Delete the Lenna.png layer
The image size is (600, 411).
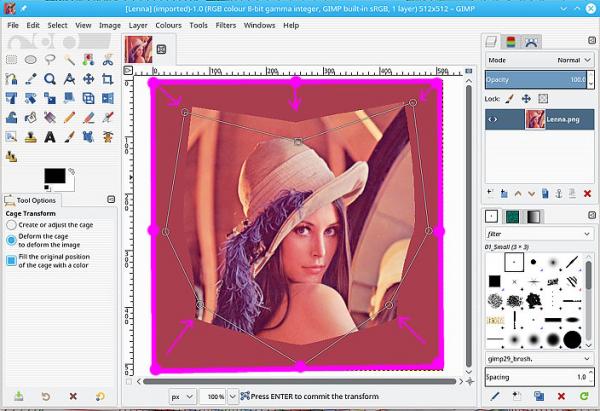587,194
